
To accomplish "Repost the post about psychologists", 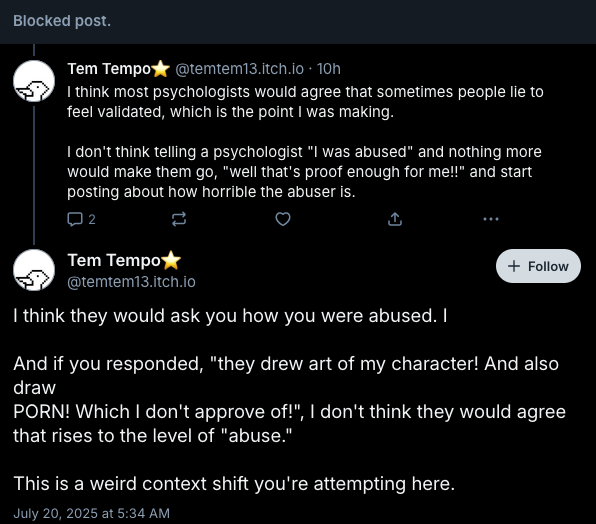I will pos(179,219).
